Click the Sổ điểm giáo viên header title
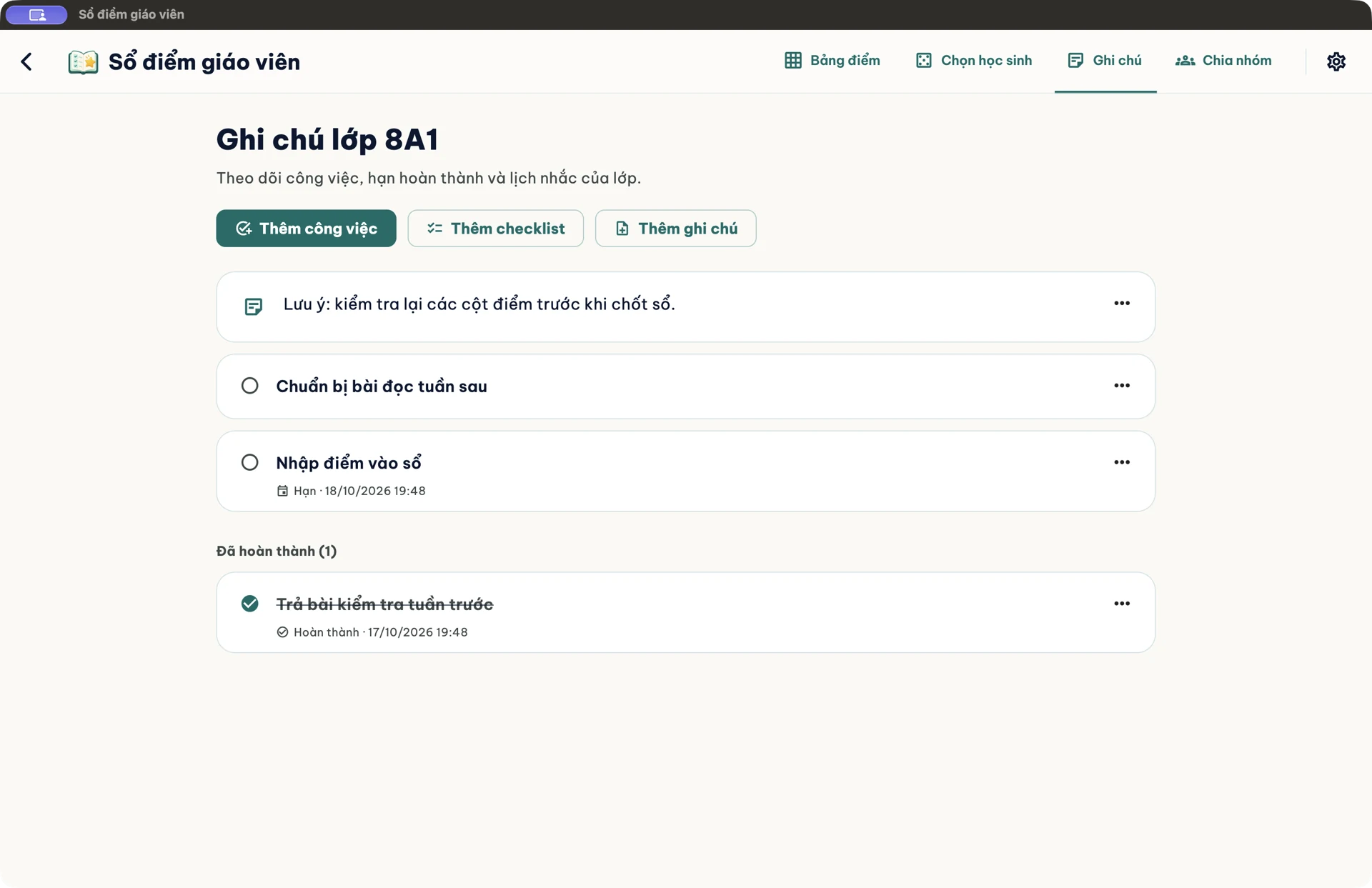1372x888 pixels. 204,62
